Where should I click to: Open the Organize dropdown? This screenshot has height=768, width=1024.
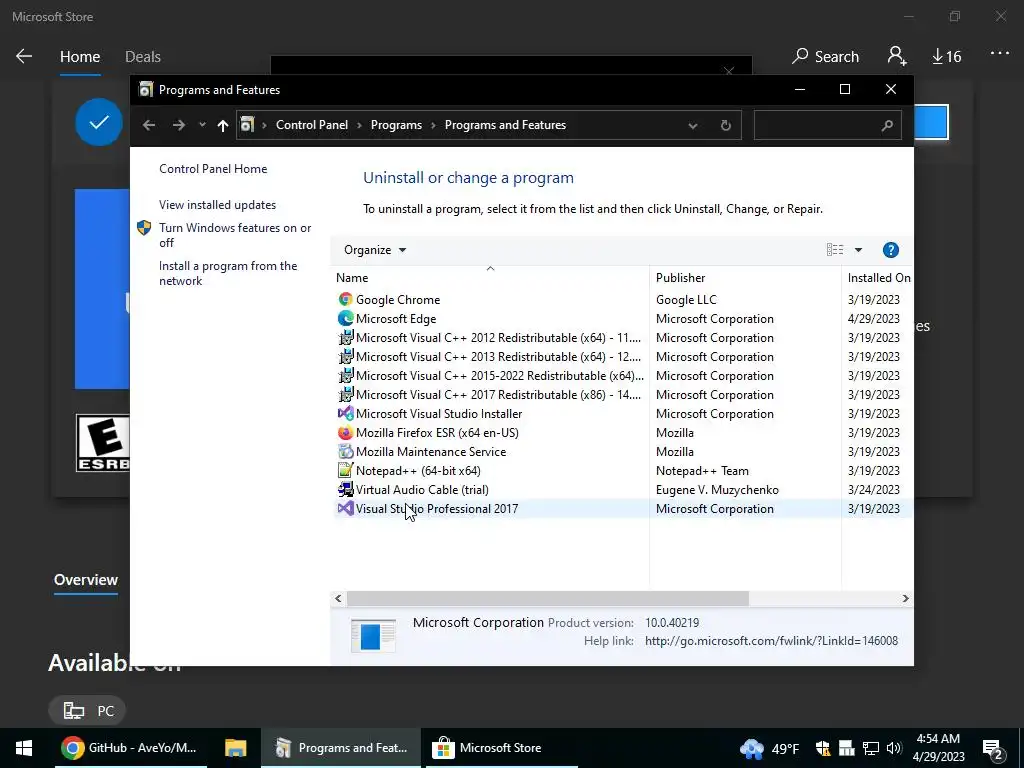(x=375, y=250)
